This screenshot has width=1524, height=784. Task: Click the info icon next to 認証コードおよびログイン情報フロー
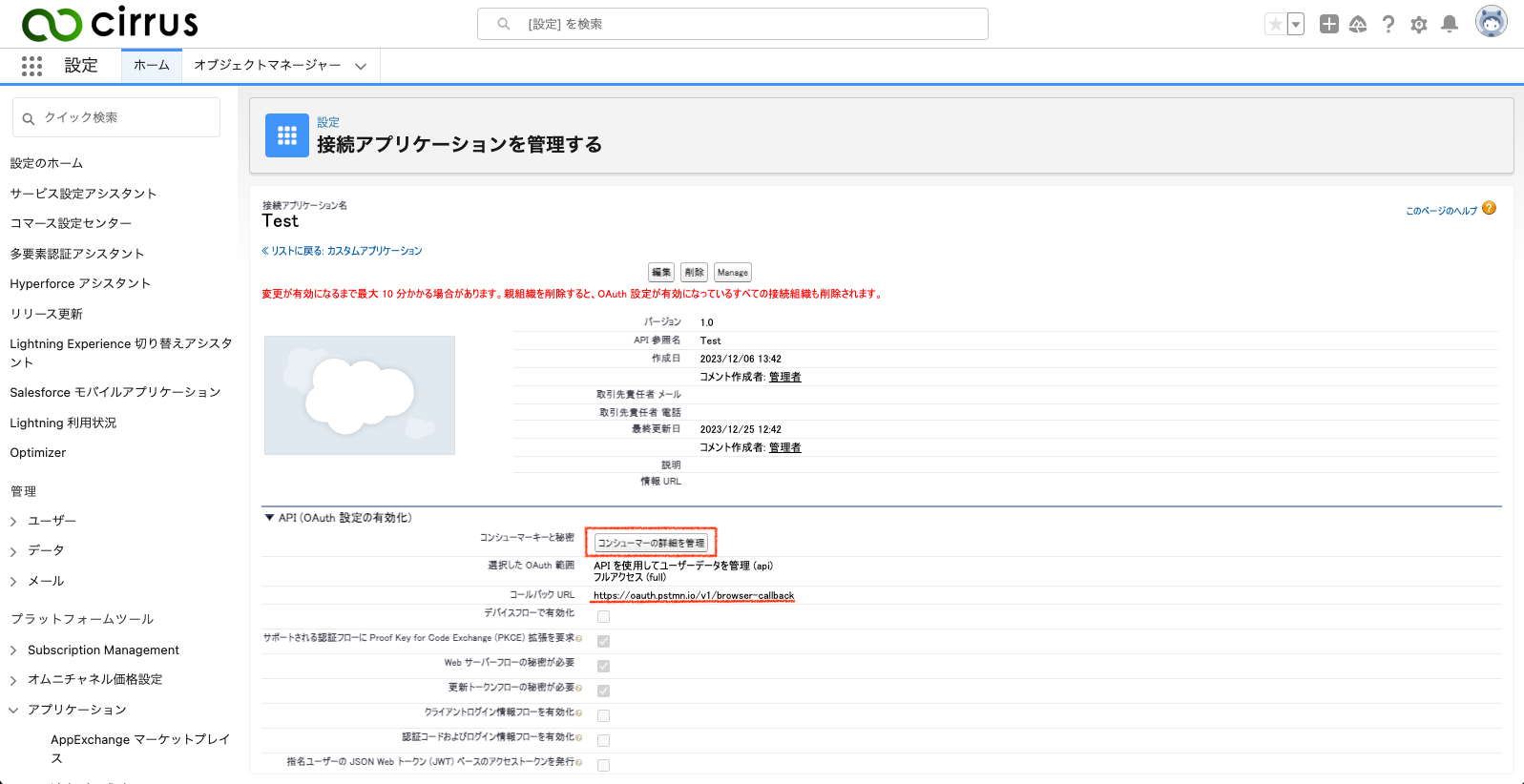pos(578,737)
